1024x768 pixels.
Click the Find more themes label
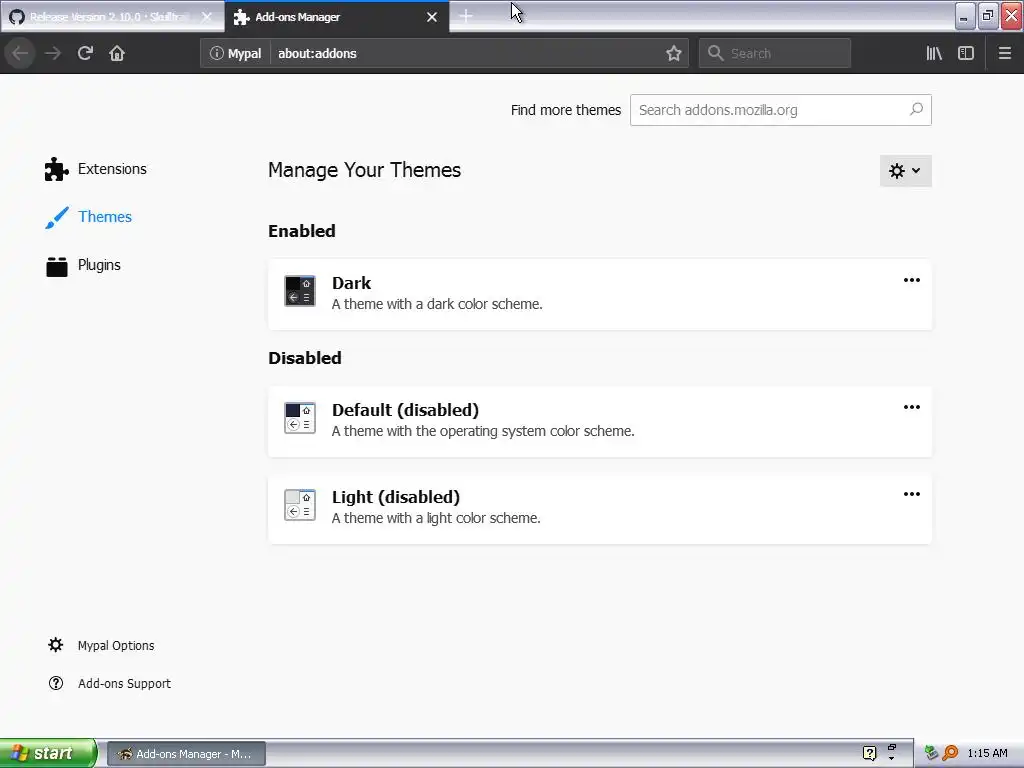(566, 110)
